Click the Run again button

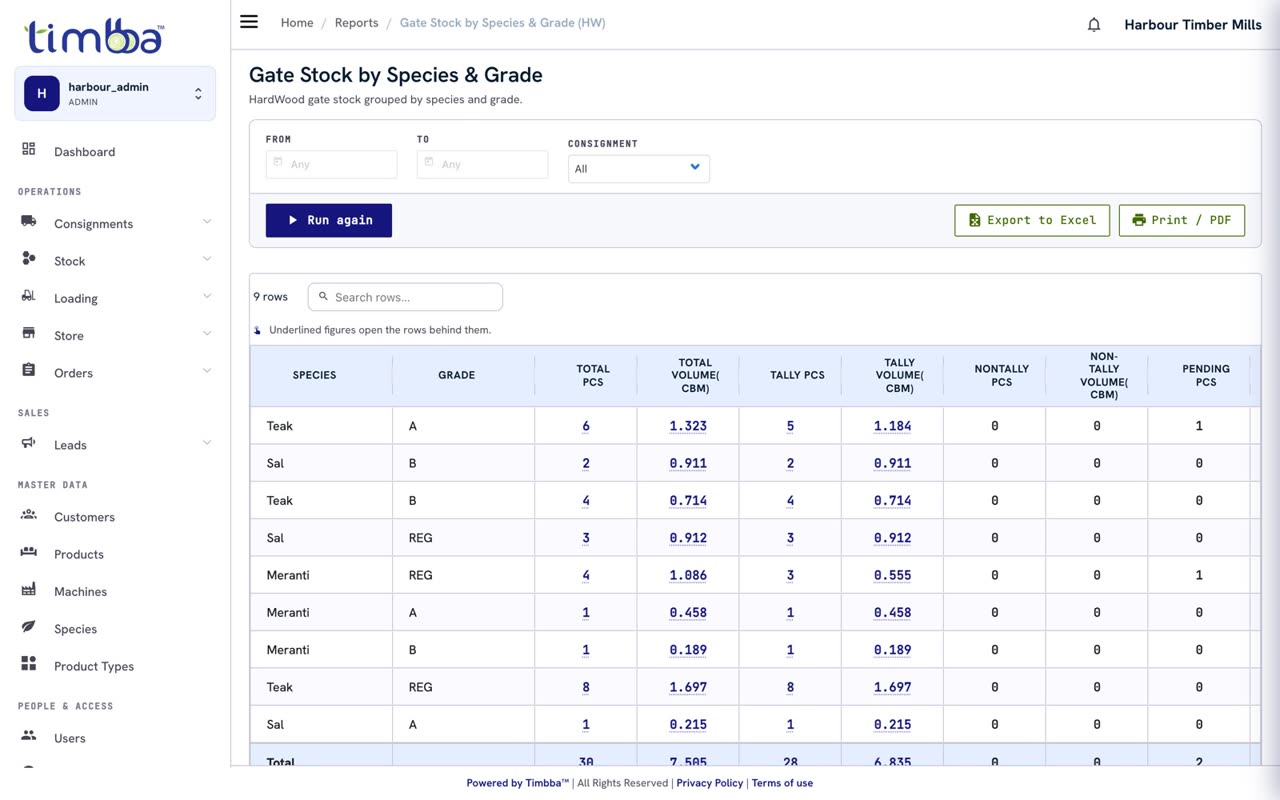tap(329, 220)
